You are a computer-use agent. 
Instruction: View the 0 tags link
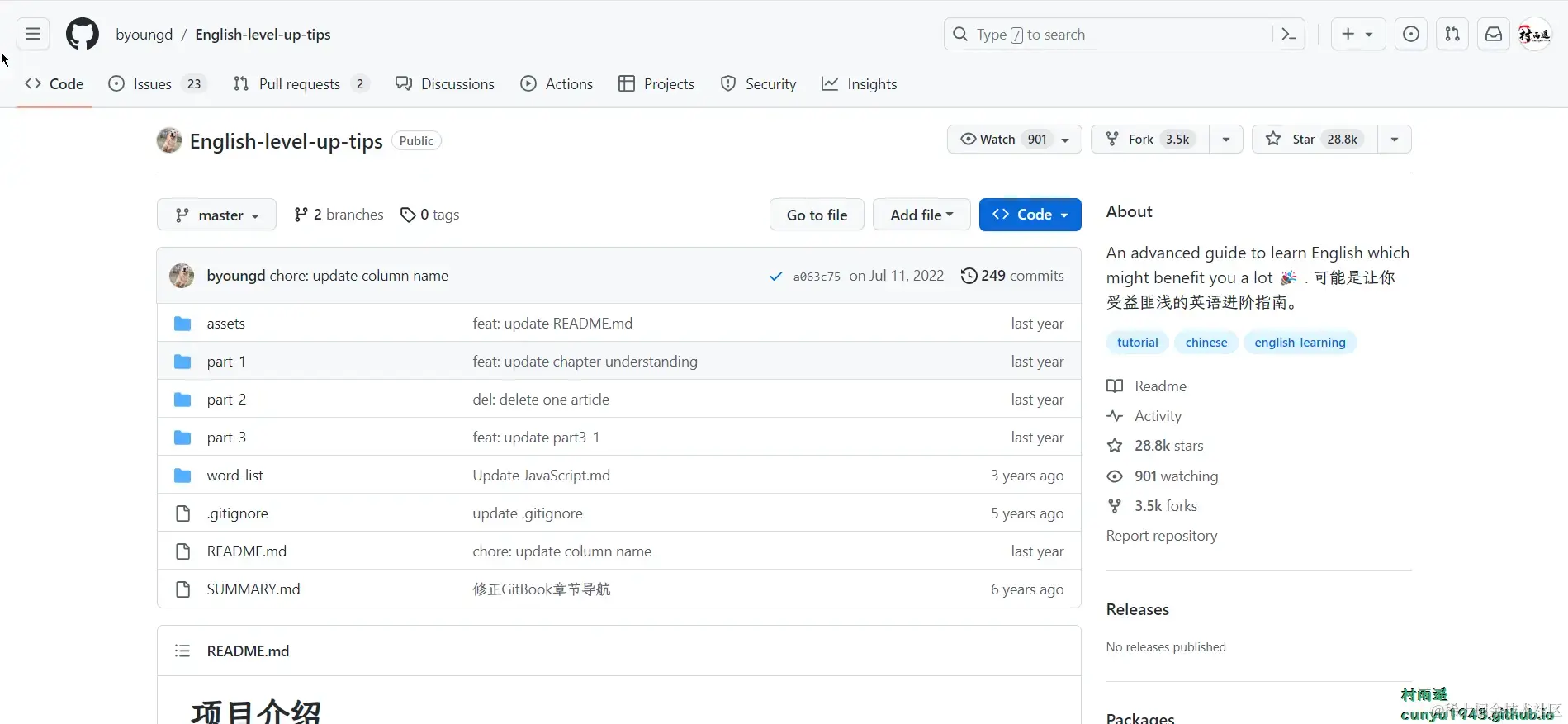pos(429,215)
